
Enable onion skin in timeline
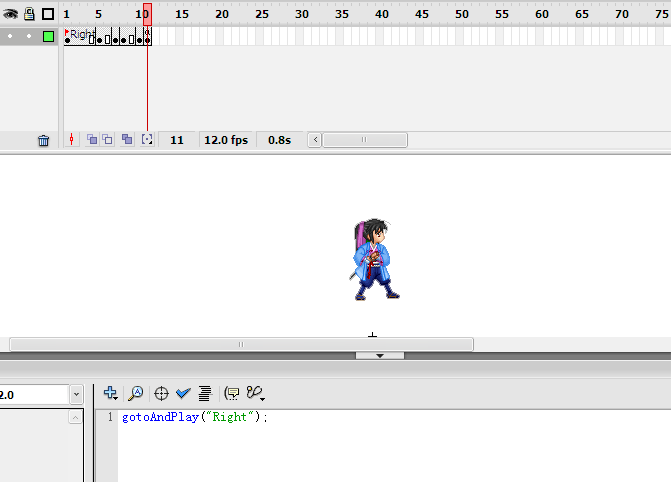click(92, 140)
